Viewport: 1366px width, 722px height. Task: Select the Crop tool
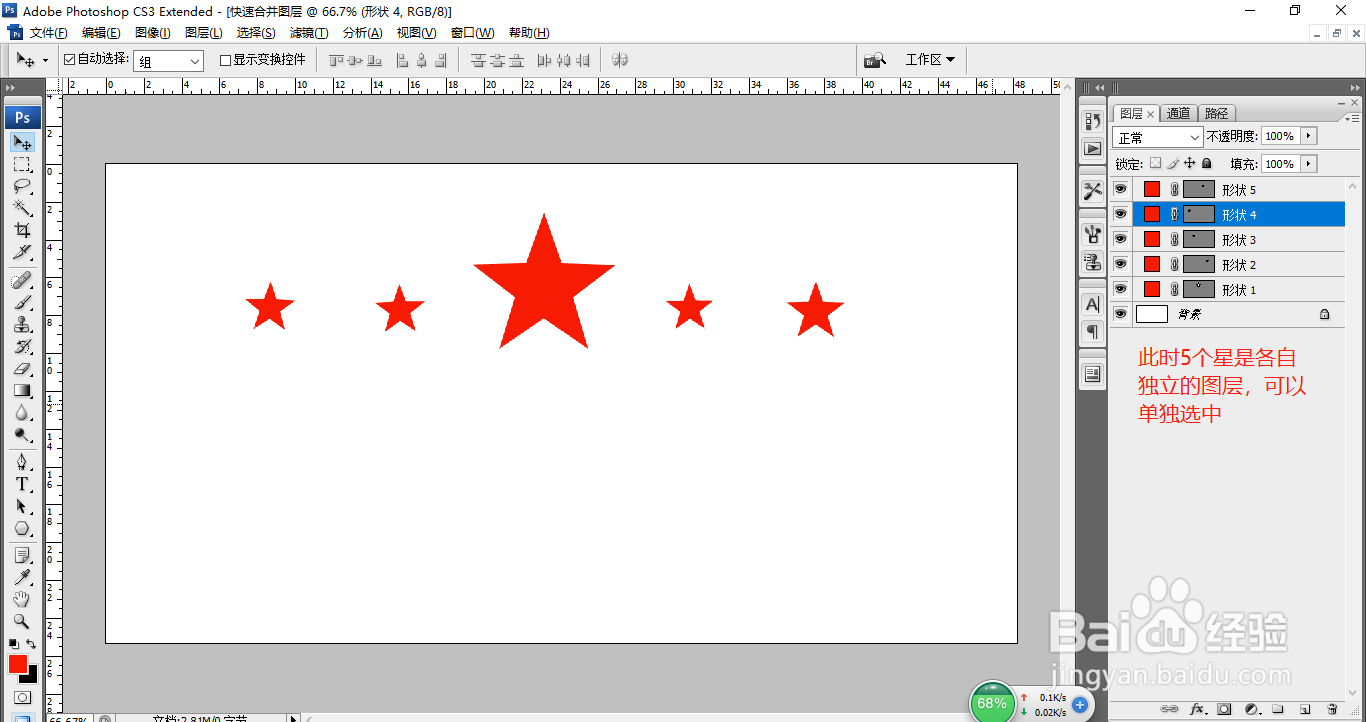pos(22,230)
